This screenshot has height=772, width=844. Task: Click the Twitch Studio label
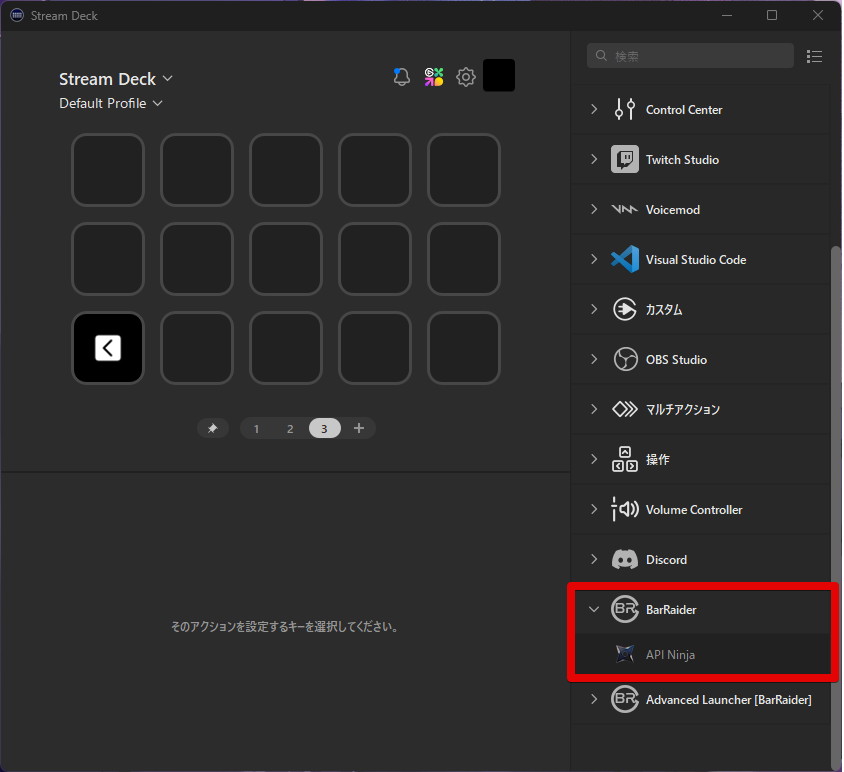click(x=682, y=159)
